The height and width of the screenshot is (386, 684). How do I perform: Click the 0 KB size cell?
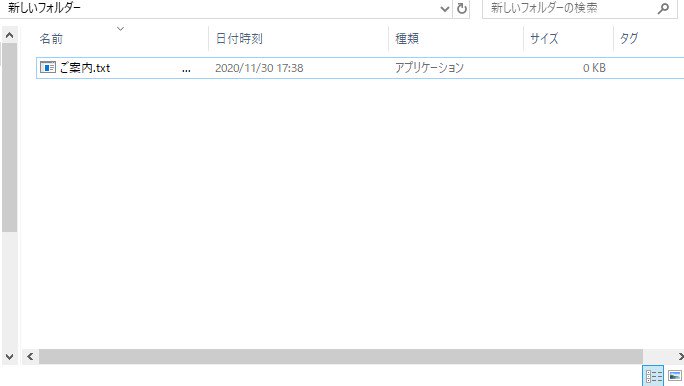click(594, 68)
